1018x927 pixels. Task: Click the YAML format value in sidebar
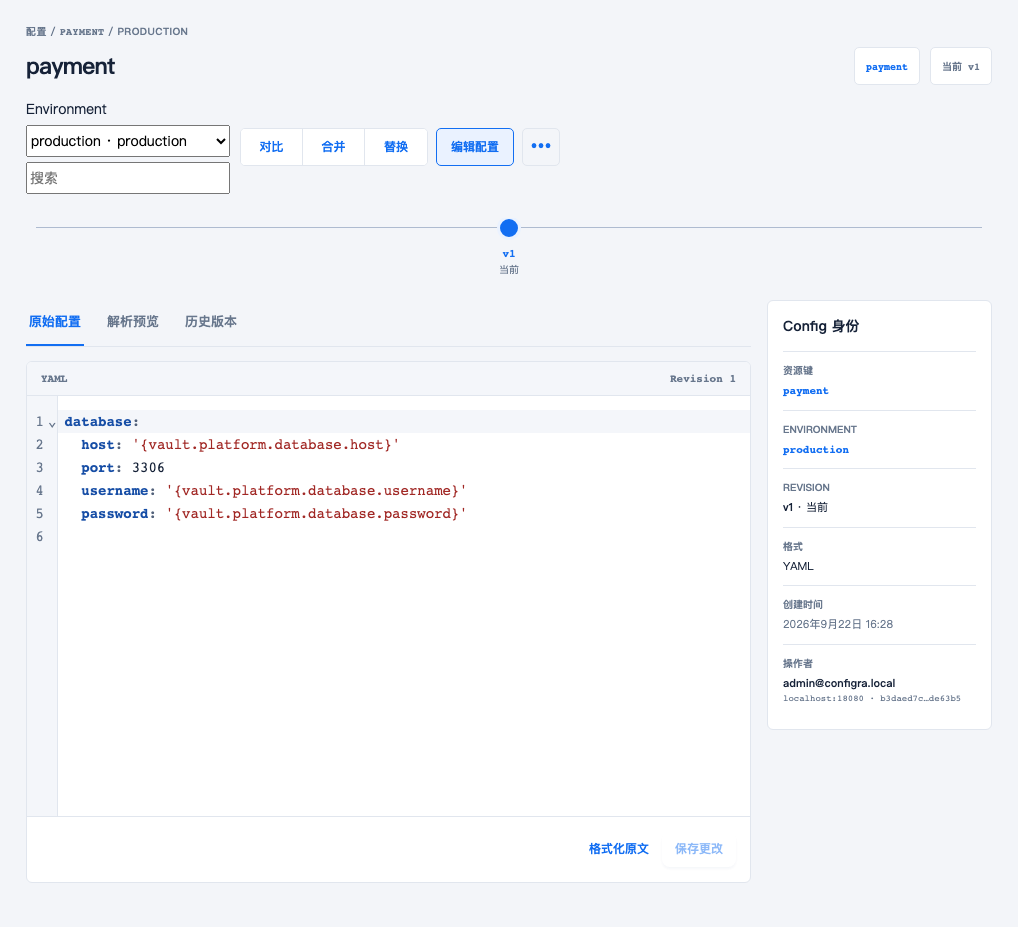798,566
